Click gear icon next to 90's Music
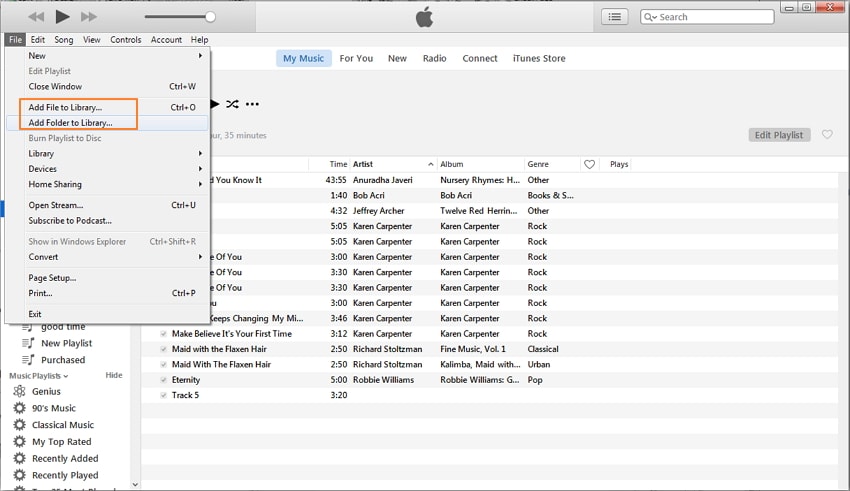This screenshot has height=491, width=850. (20, 408)
